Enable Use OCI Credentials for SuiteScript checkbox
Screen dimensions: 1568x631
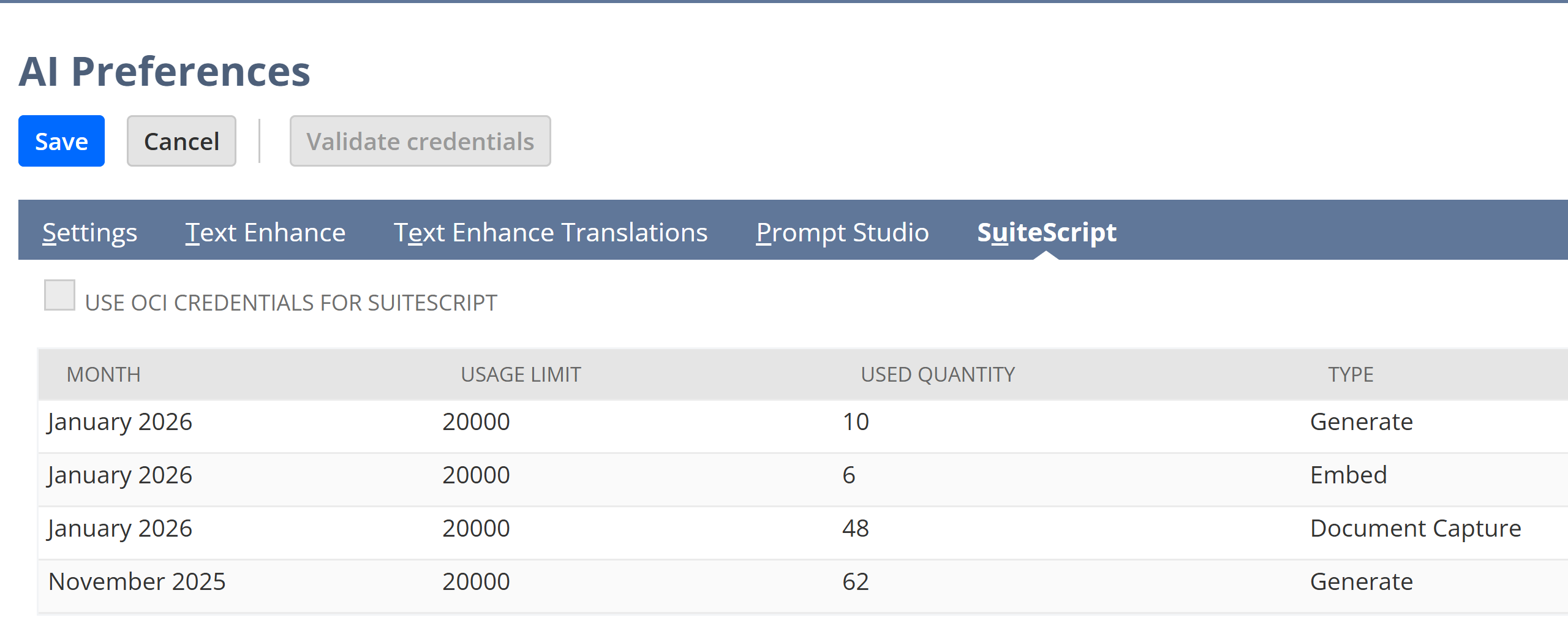coord(60,295)
